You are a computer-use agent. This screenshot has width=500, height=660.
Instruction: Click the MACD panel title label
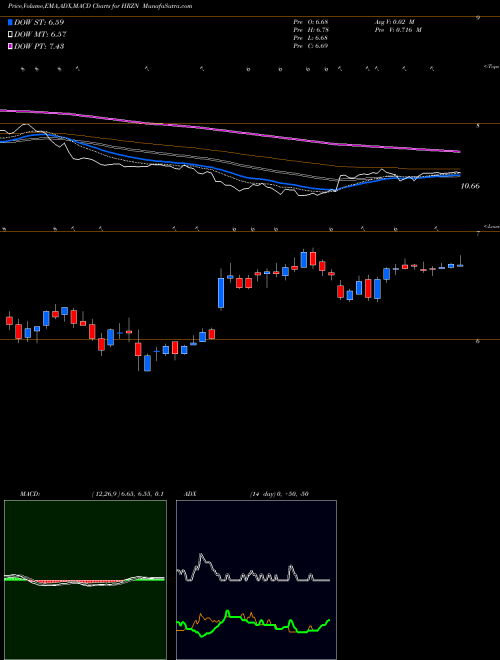[29, 494]
